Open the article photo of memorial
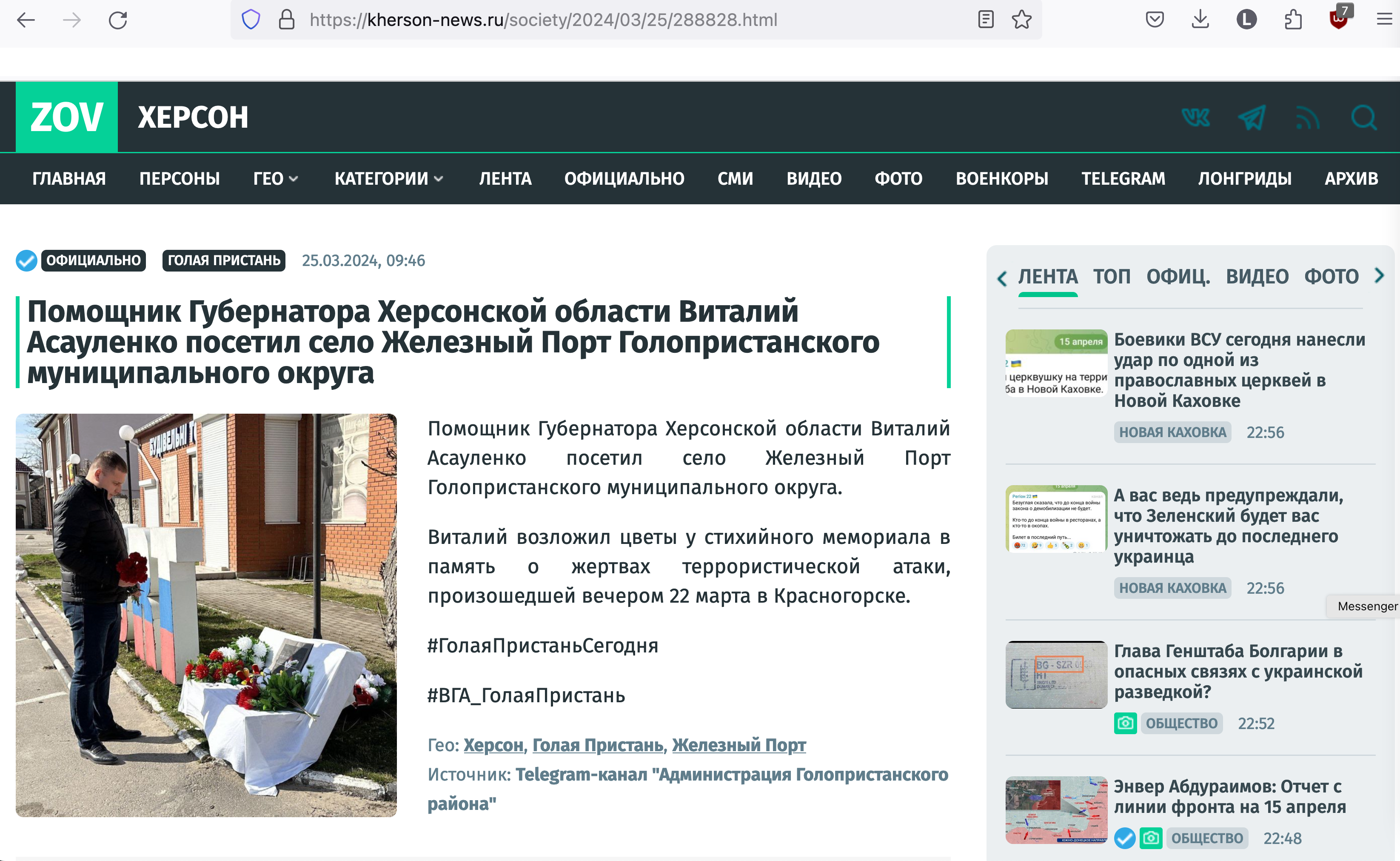The height and width of the screenshot is (861, 1400). (x=206, y=615)
